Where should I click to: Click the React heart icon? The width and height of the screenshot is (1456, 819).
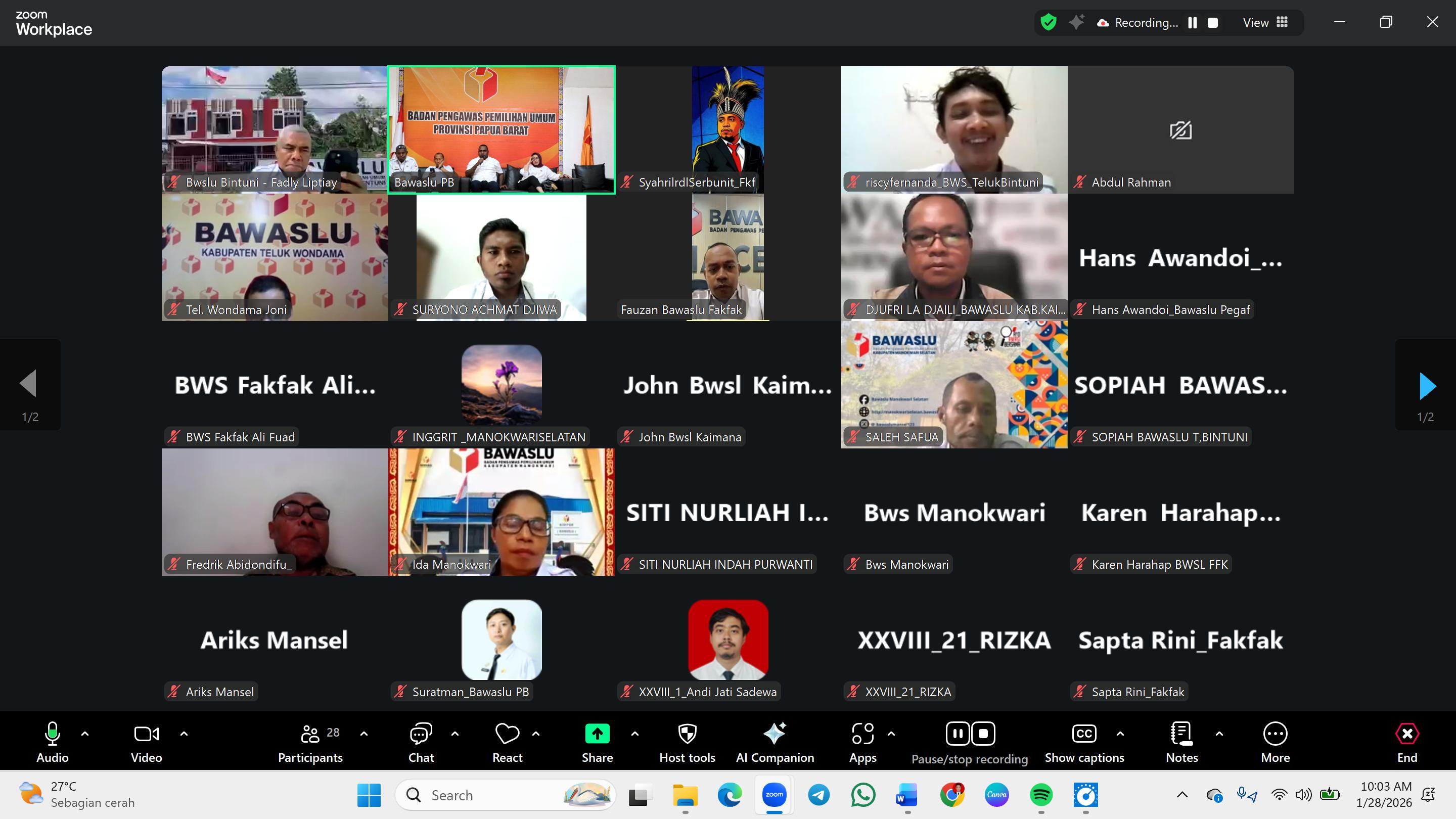507,734
